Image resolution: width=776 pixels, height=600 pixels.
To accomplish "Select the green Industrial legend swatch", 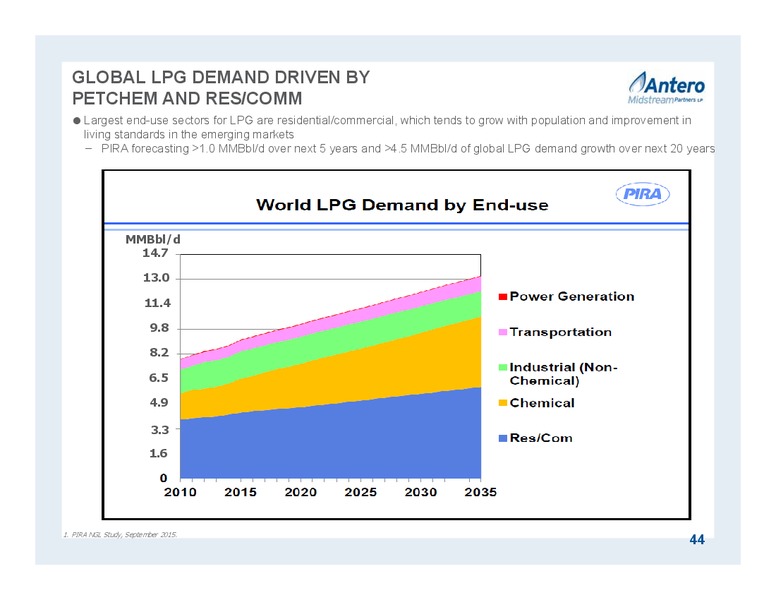I will click(503, 367).
